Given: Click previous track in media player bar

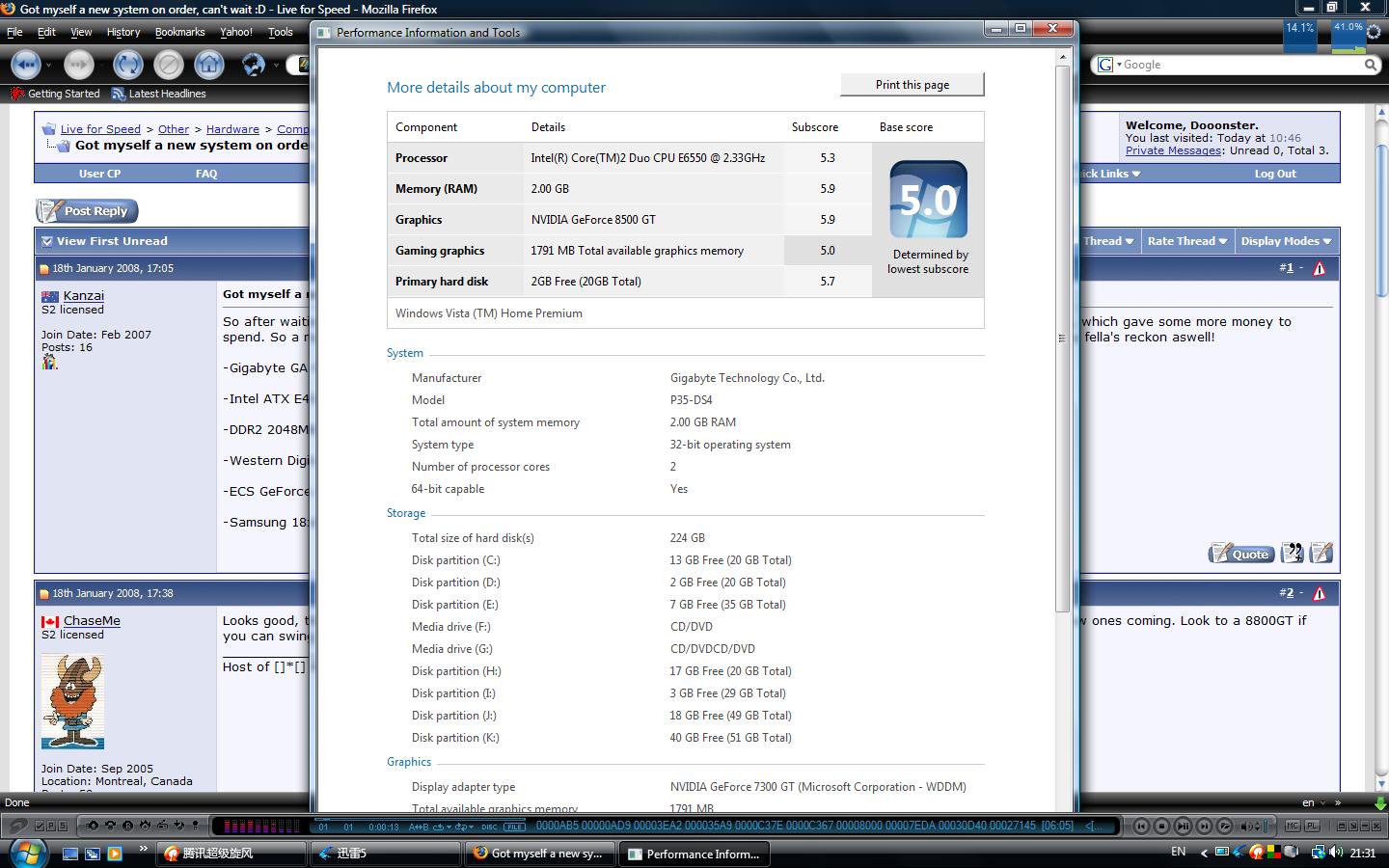Looking at the screenshot, I should tap(1141, 827).
